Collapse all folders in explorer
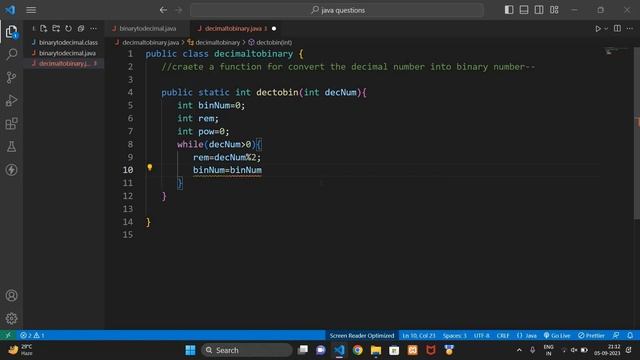The image size is (640, 360). click(x=81, y=29)
